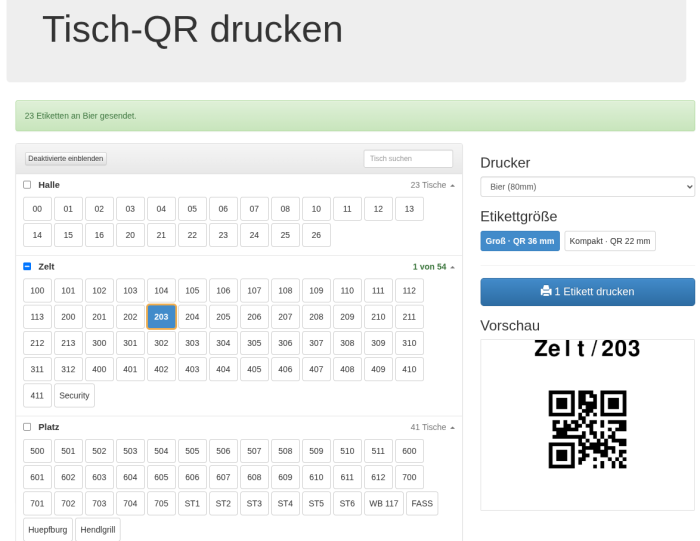
Task: Select table 700 in Platz
Action: pyautogui.click(x=409, y=477)
